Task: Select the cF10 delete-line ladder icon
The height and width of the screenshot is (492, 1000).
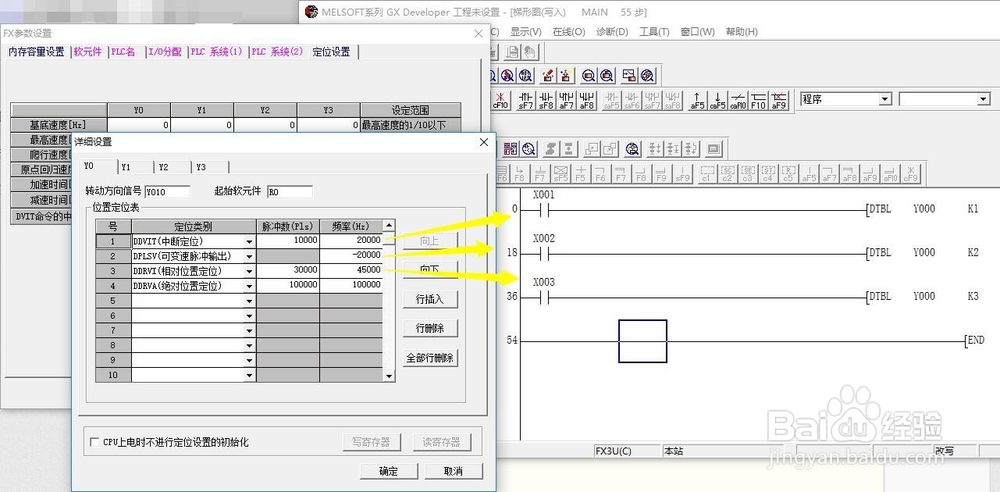Action: (502, 100)
